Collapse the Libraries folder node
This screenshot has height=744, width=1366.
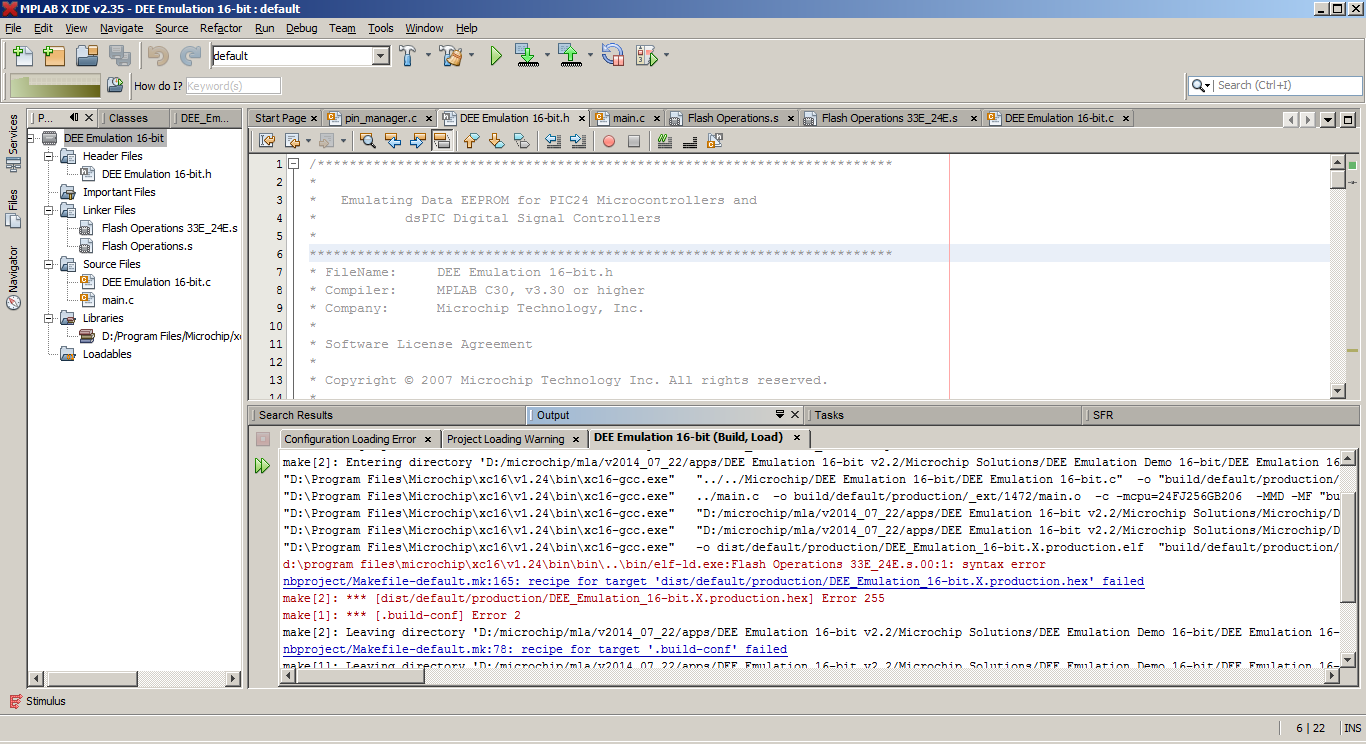click(49, 318)
